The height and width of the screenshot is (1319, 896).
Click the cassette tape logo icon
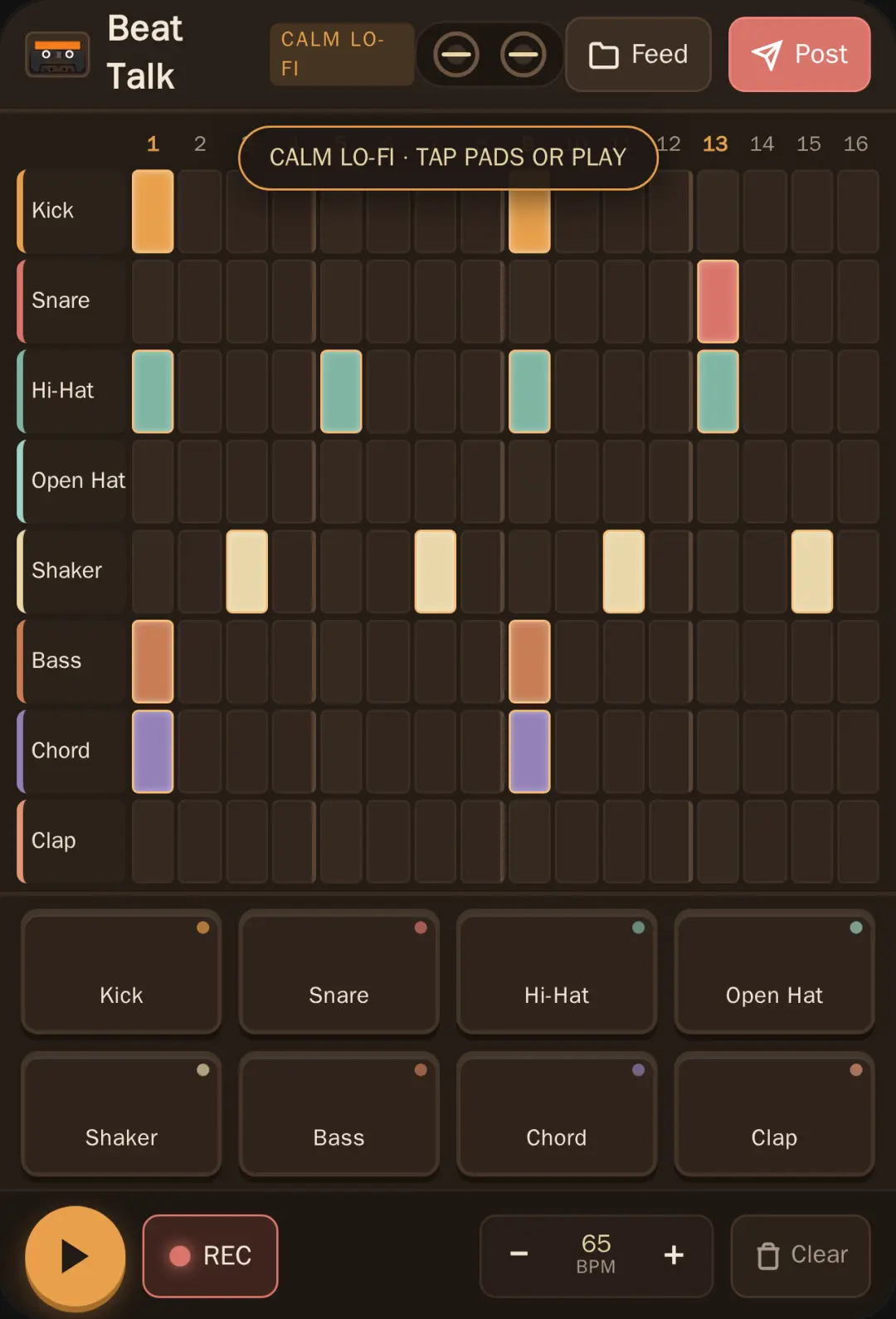point(57,54)
